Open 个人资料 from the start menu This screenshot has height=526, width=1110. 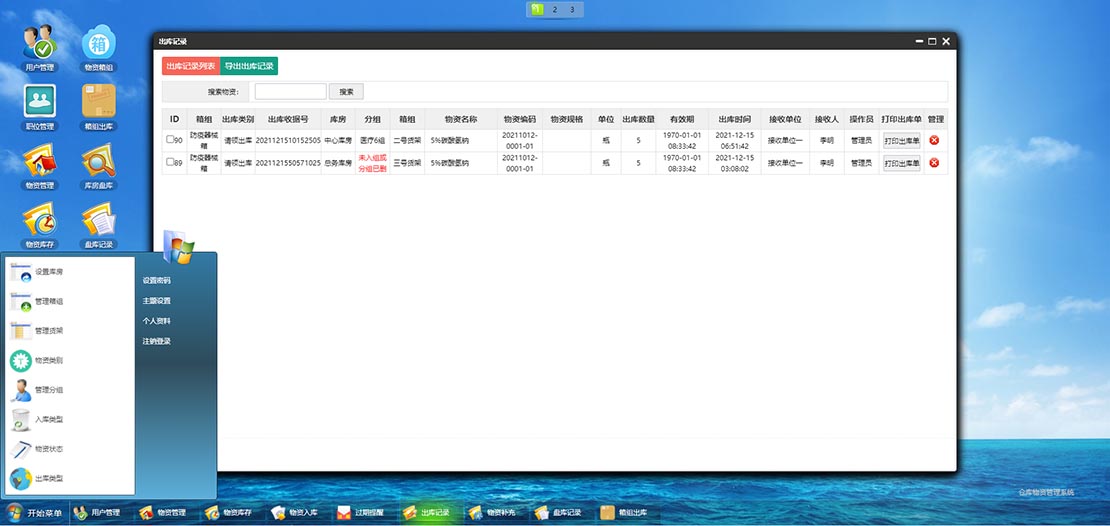(x=156, y=321)
